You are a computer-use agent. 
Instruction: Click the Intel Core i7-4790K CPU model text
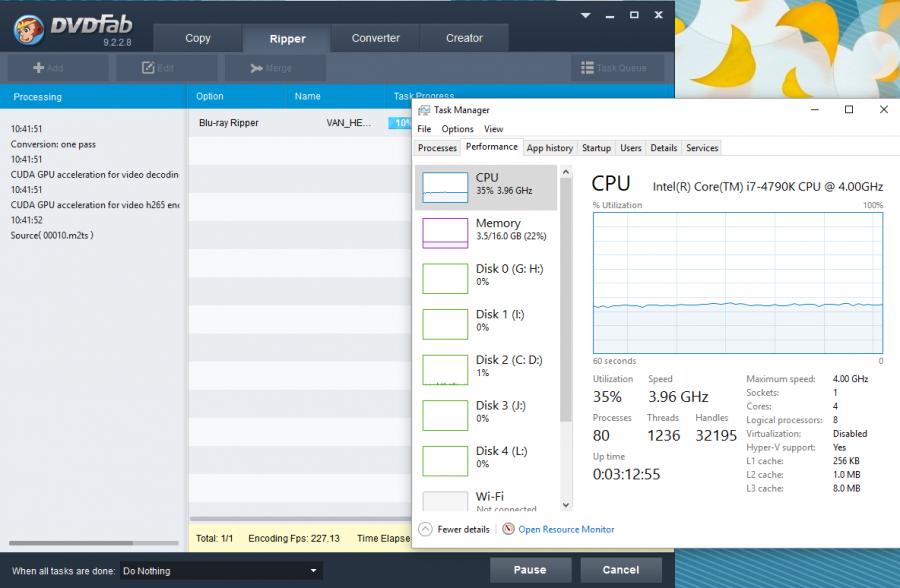tap(767, 187)
